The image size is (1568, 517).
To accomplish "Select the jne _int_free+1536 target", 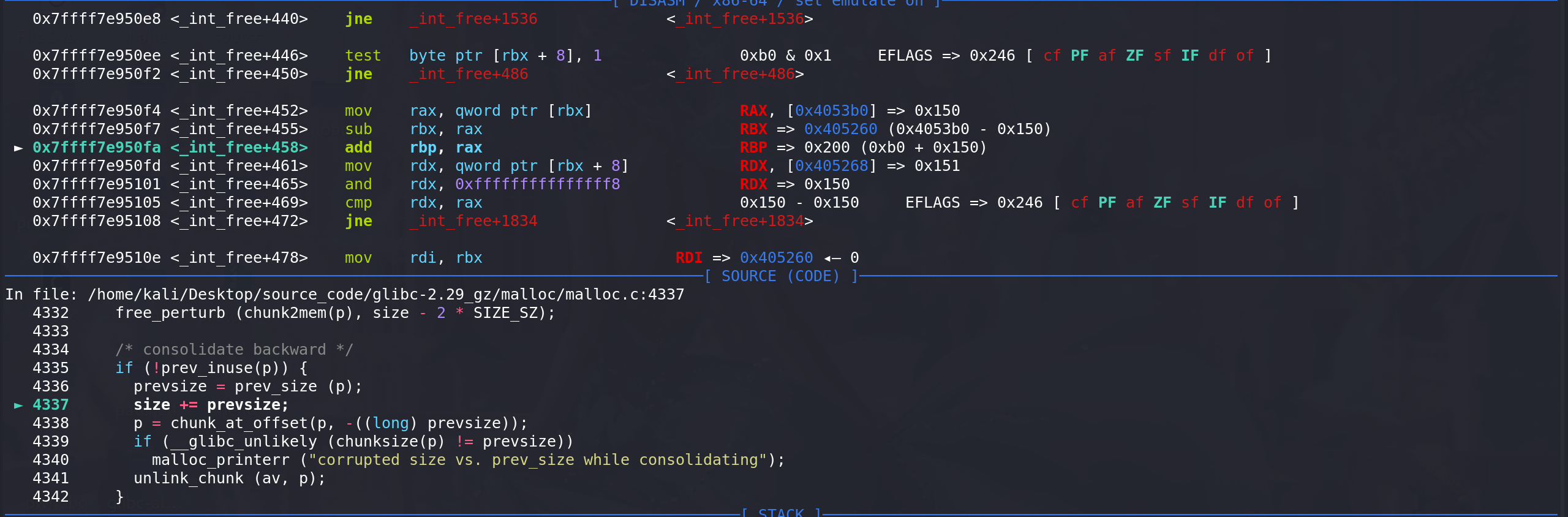I will 473,19.
